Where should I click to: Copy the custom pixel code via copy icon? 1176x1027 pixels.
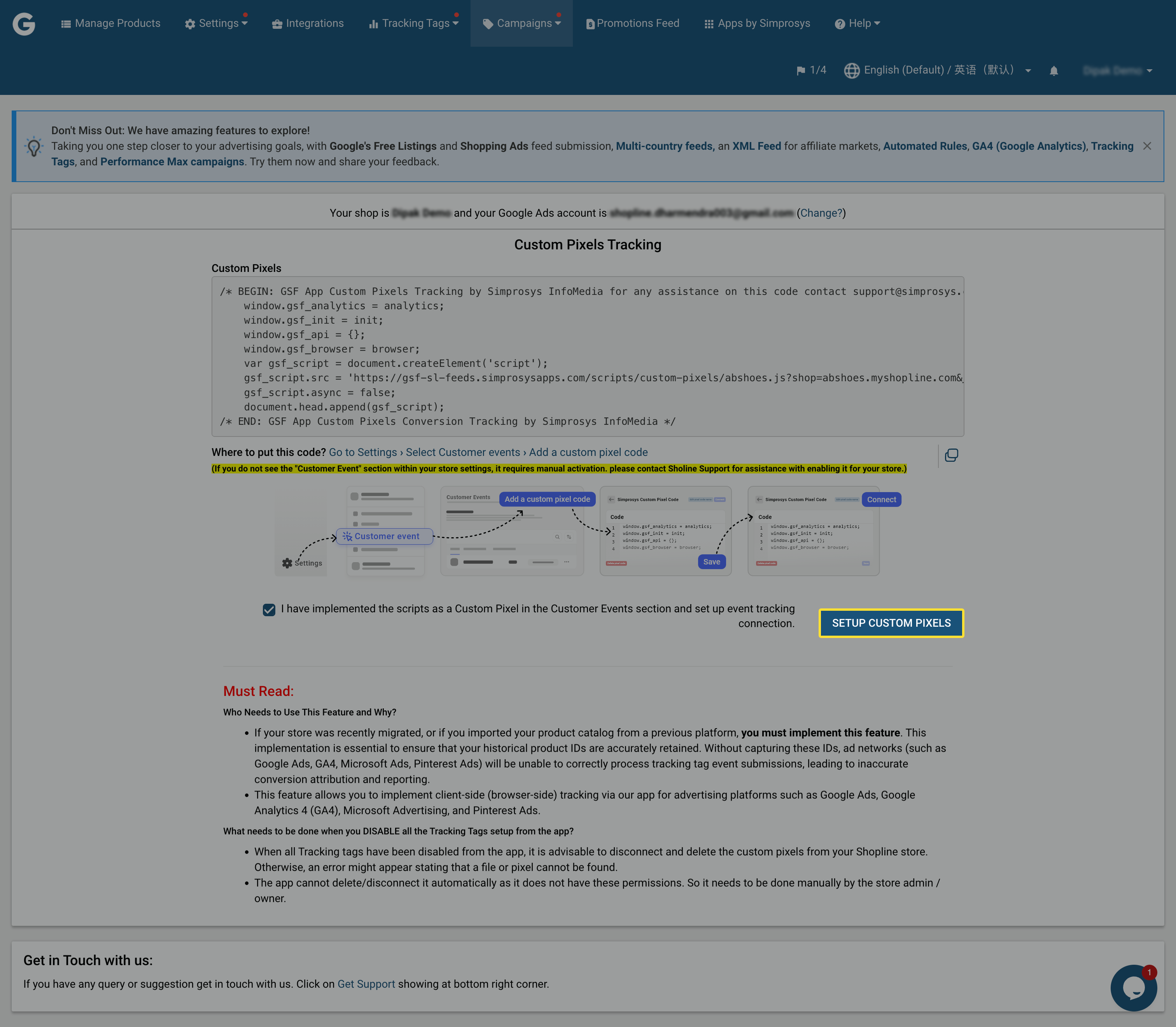(951, 455)
